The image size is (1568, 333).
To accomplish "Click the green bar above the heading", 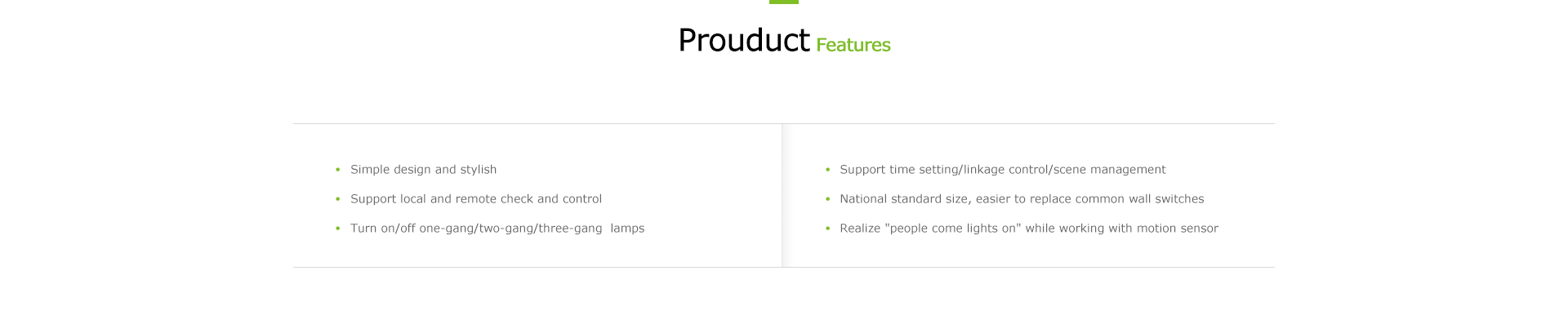I will tap(784, 2).
